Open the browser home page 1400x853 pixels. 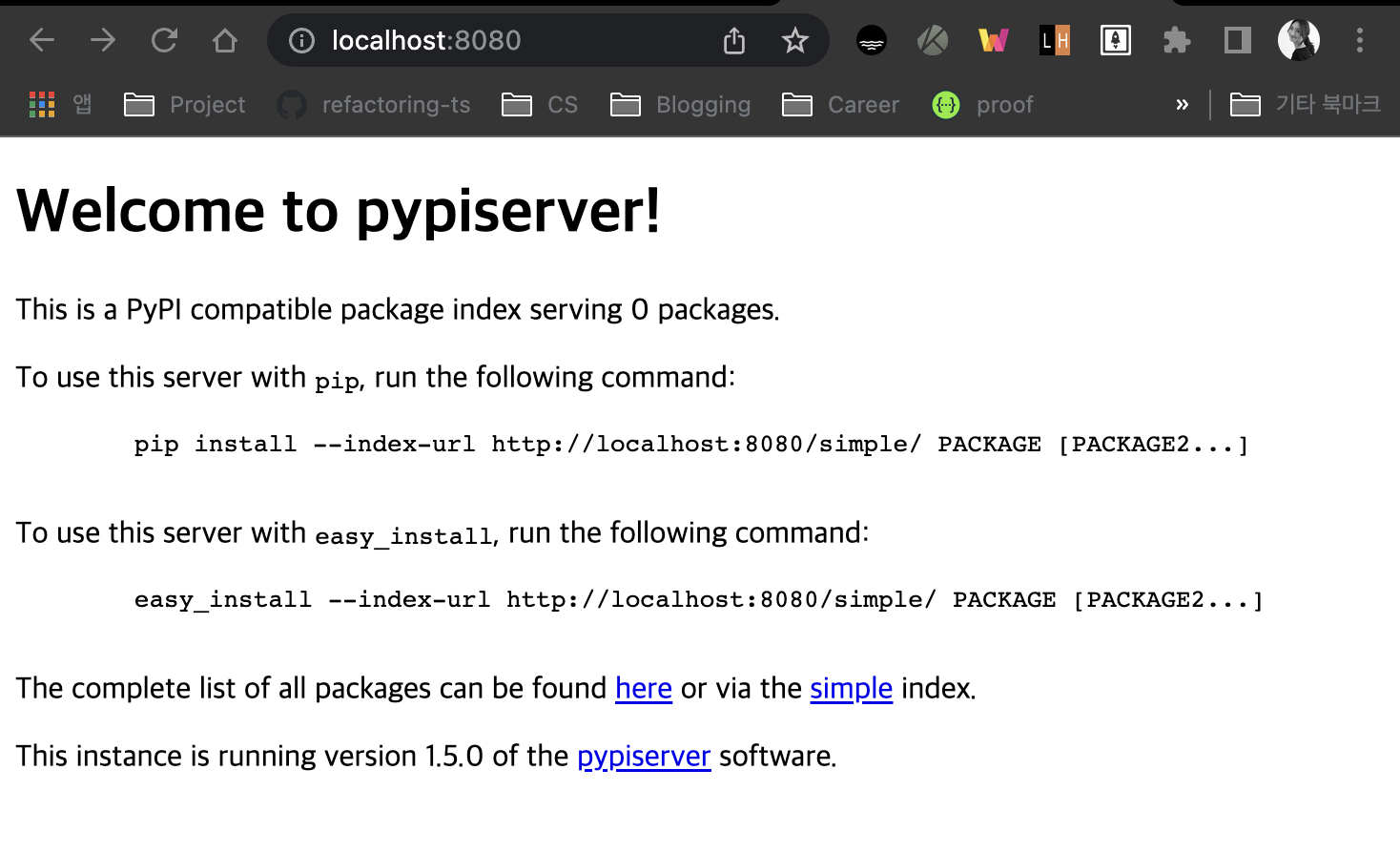pyautogui.click(x=225, y=40)
